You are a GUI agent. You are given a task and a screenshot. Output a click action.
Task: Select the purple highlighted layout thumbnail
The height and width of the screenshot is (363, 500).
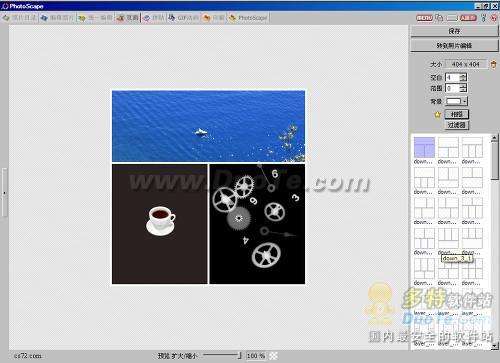click(424, 147)
